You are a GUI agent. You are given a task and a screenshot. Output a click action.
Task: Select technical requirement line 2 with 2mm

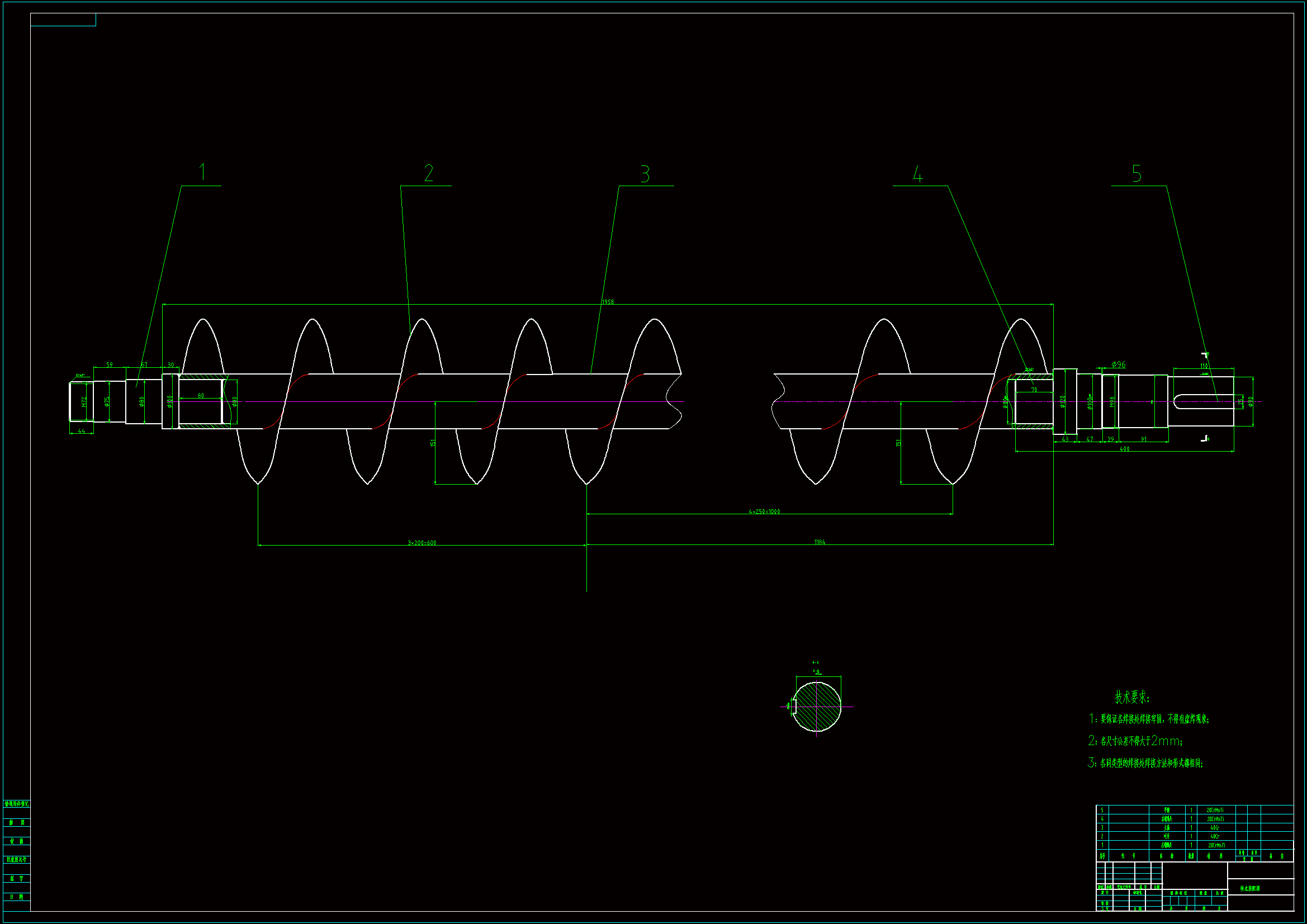(1135, 741)
